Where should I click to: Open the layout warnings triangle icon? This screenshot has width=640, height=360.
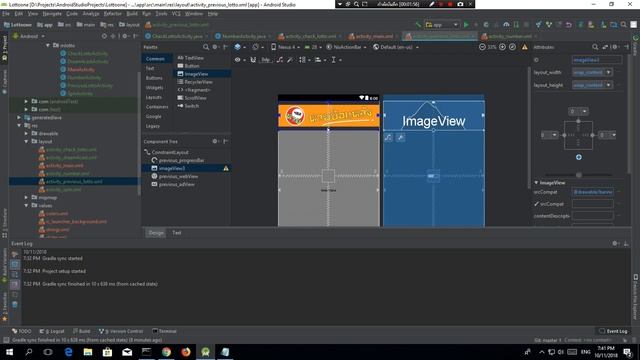point(524,47)
